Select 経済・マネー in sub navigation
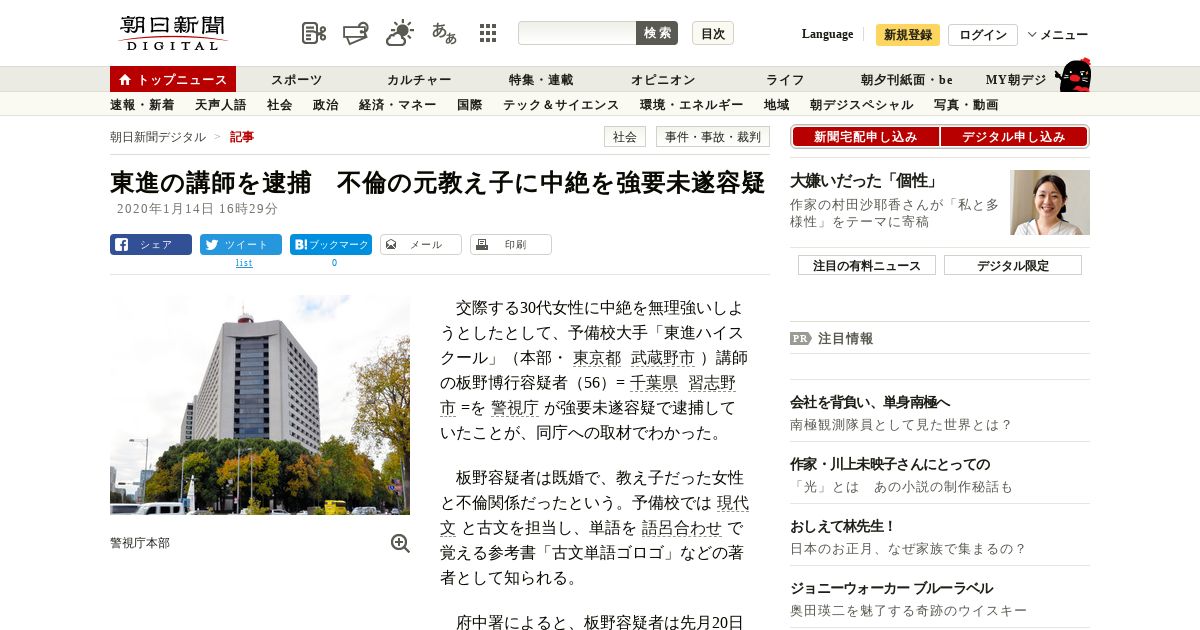The width and height of the screenshot is (1200, 630). [397, 104]
